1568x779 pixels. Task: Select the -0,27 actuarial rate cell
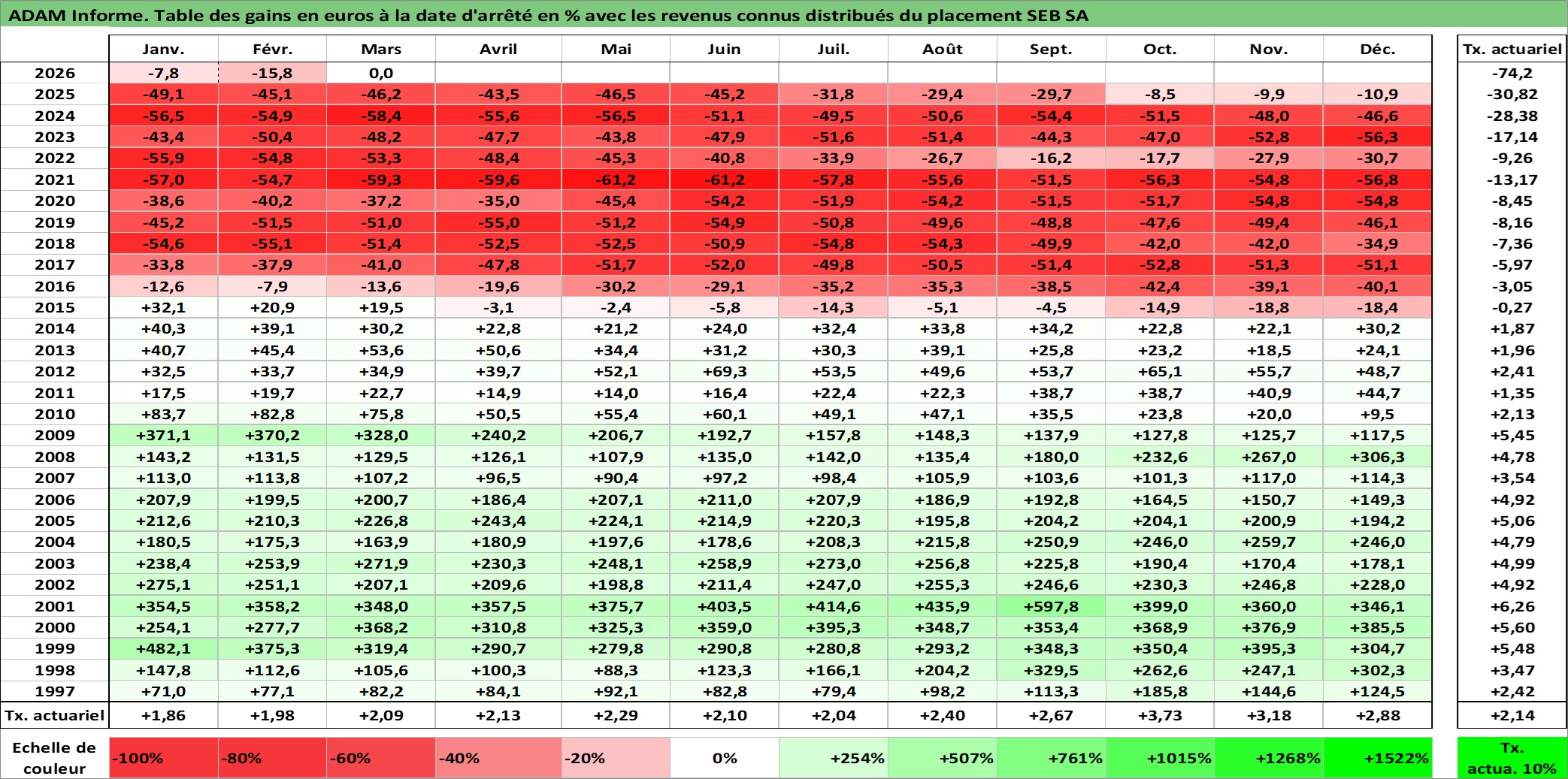[1512, 307]
